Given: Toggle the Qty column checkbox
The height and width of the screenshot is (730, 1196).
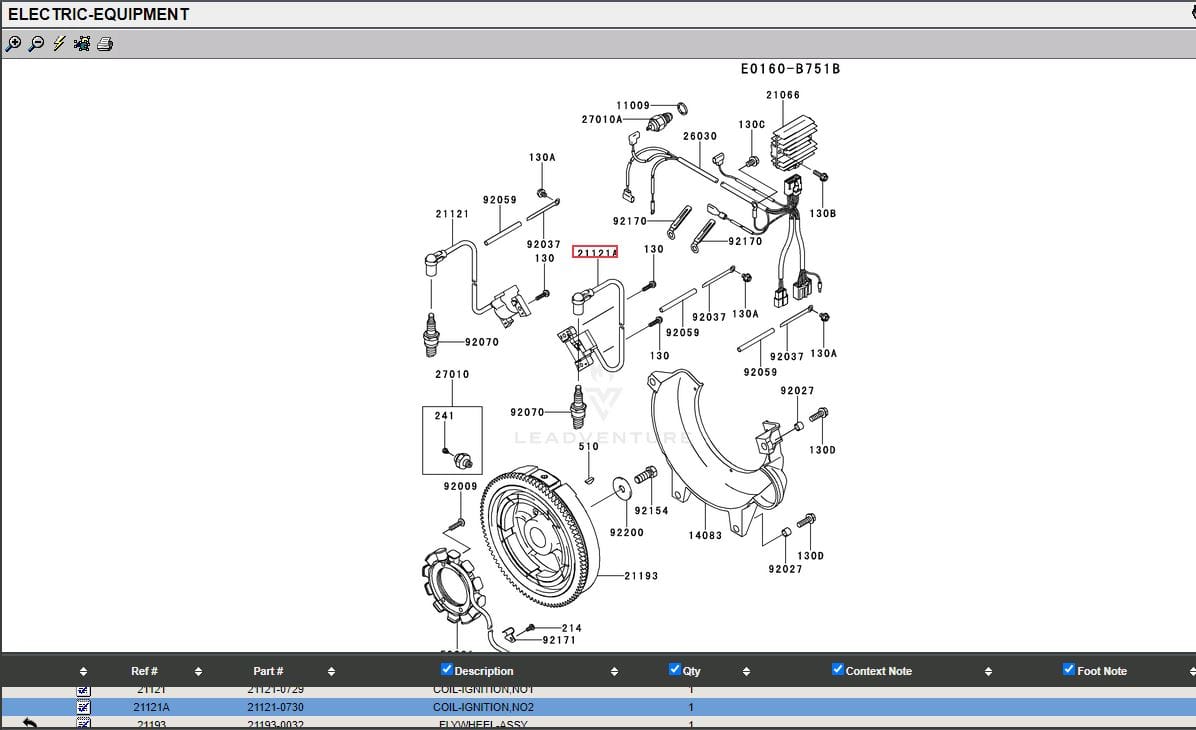Looking at the screenshot, I should [675, 670].
